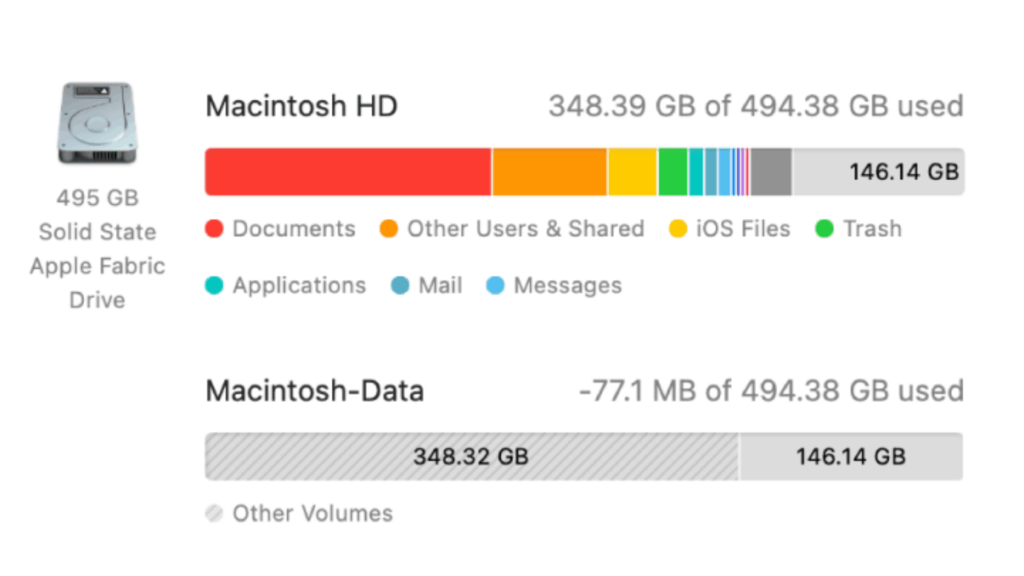Select the orange segment of Macintosh HD bar
1024x576 pixels.
pyautogui.click(x=549, y=172)
